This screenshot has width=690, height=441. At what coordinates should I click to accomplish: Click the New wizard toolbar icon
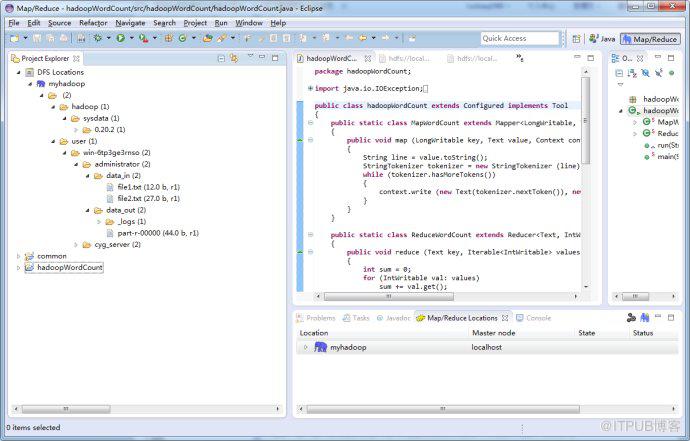click(x=15, y=39)
